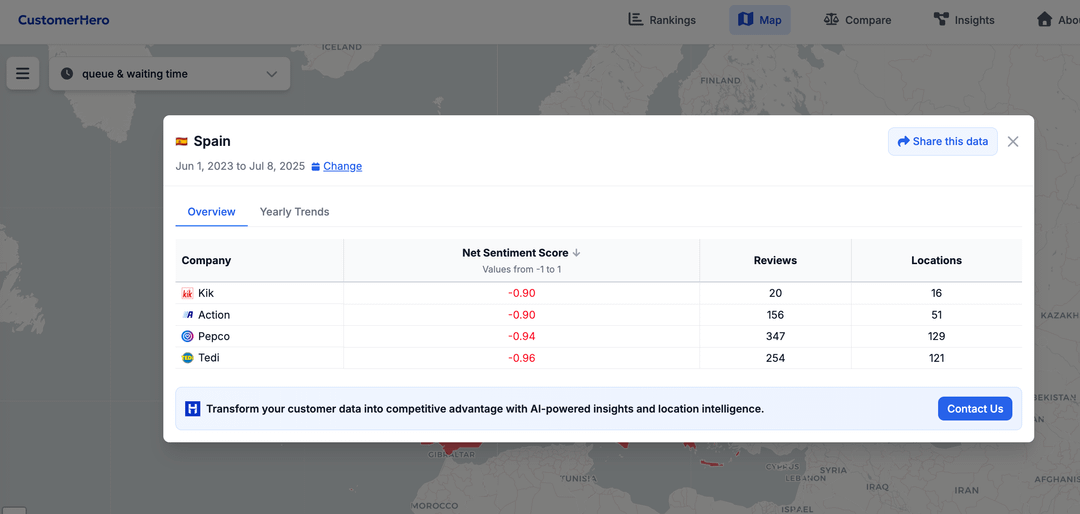The width and height of the screenshot is (1080, 514).
Task: Click the Share this data button
Action: 942,142
